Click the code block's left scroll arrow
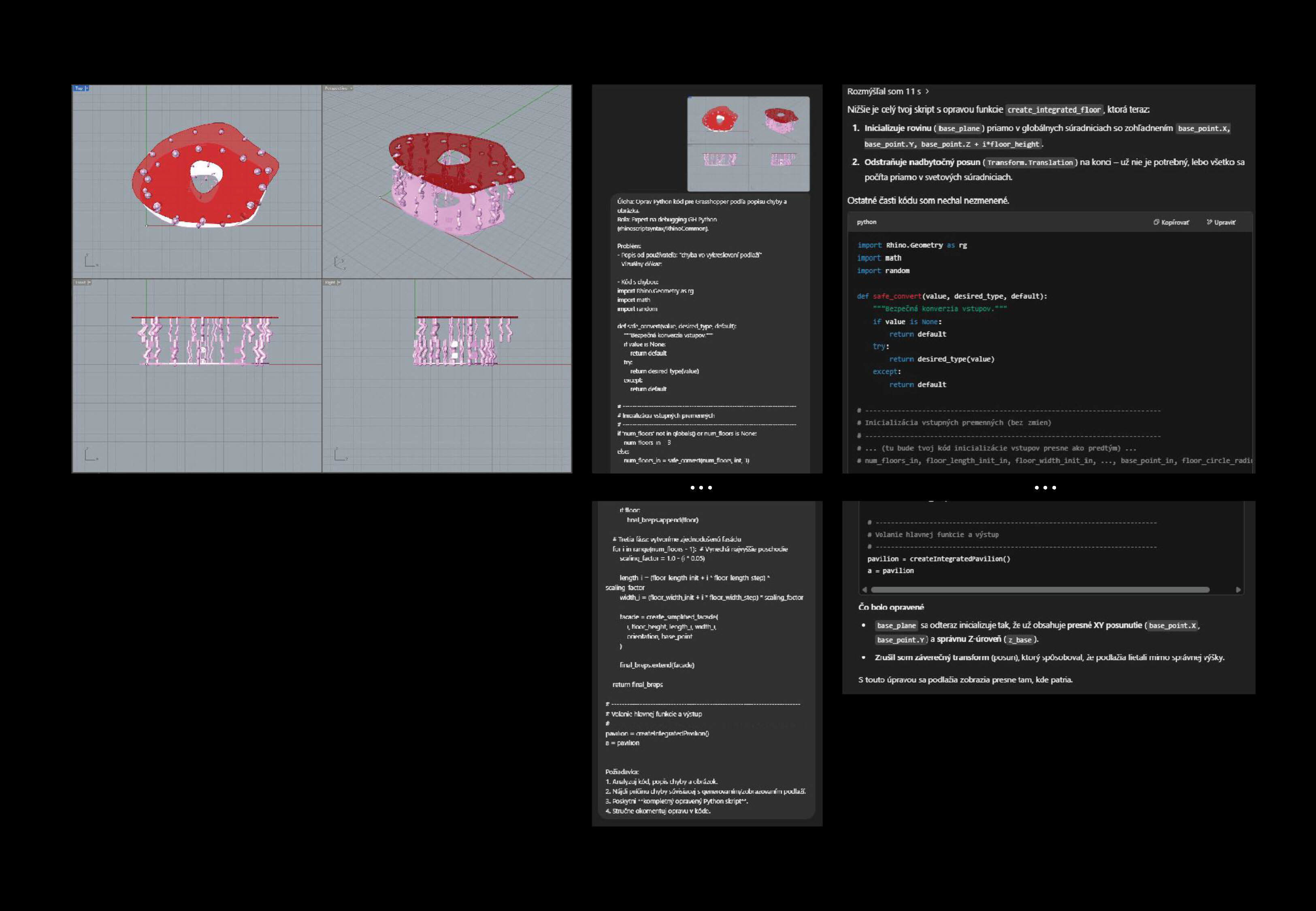This screenshot has height=911, width=1316. click(x=865, y=590)
